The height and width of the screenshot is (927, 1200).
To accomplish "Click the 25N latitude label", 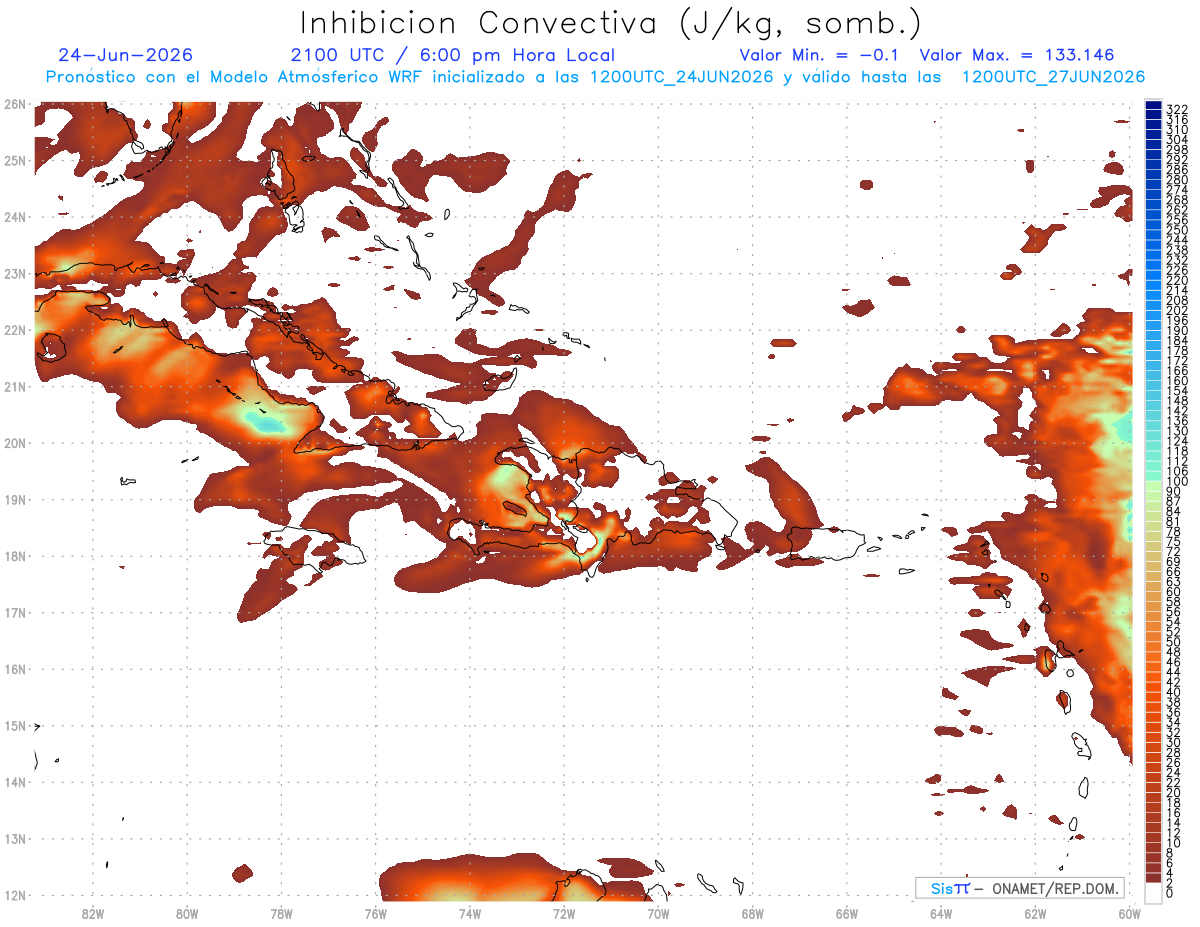I will click(x=14, y=160).
